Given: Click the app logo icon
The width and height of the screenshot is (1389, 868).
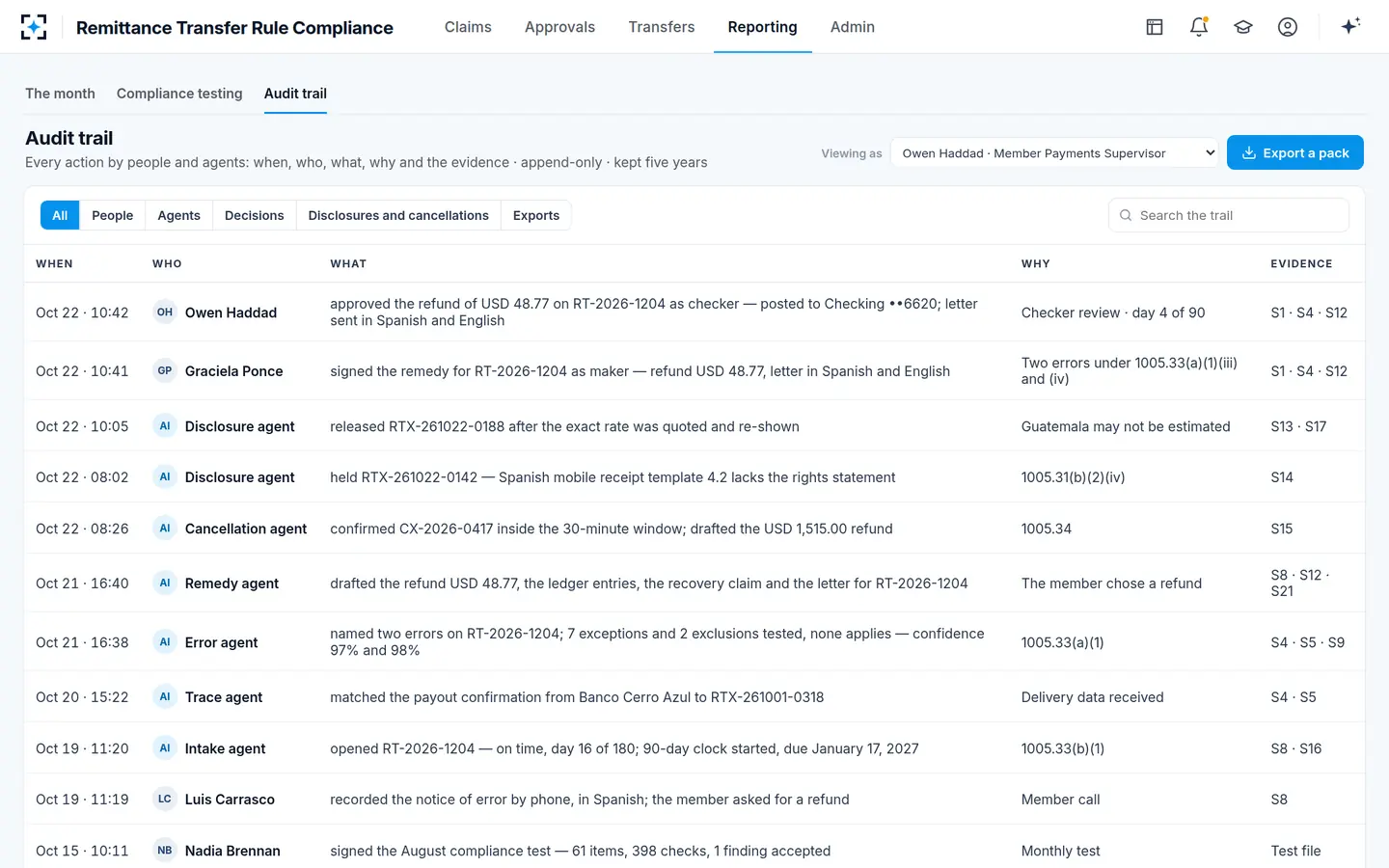Looking at the screenshot, I should 34,27.
